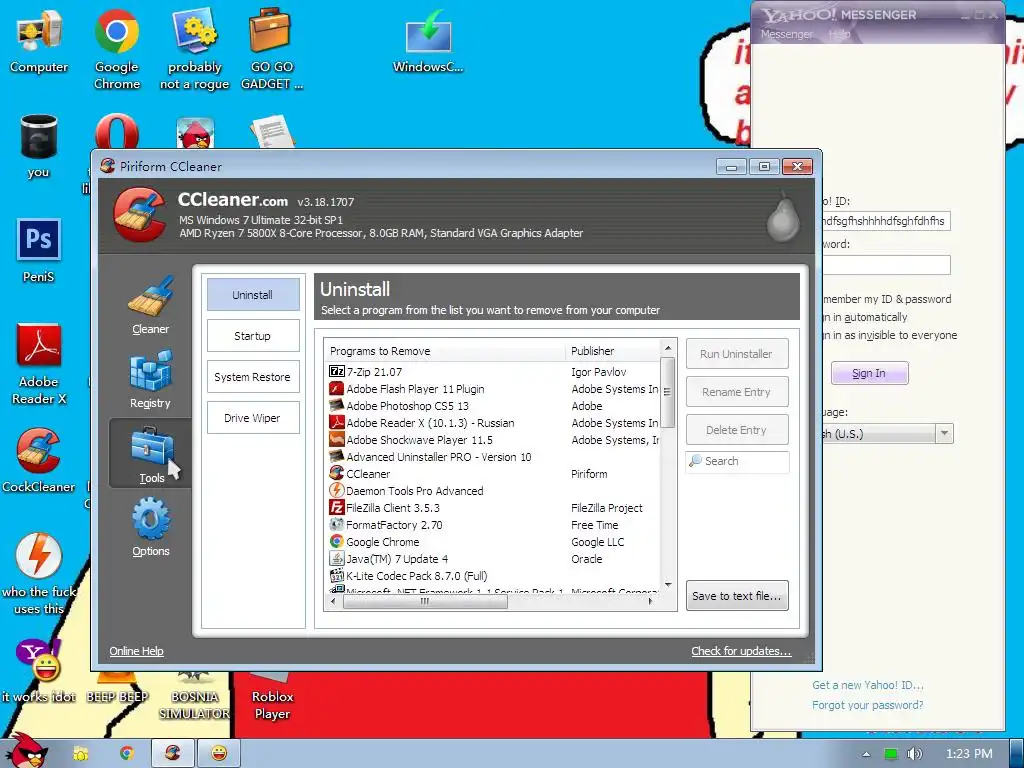
Task: Sort by the Publisher column header
Action: coord(613,351)
